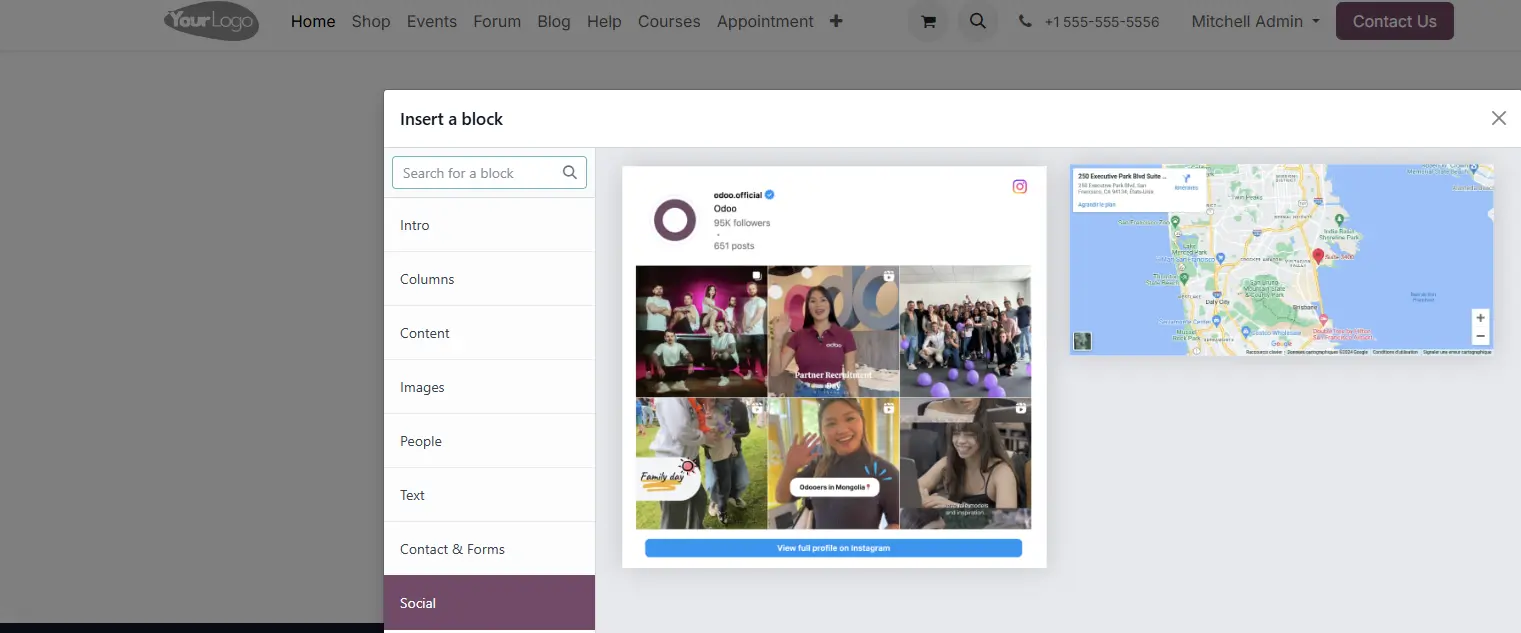Click the odoo.official username text

tap(738, 195)
